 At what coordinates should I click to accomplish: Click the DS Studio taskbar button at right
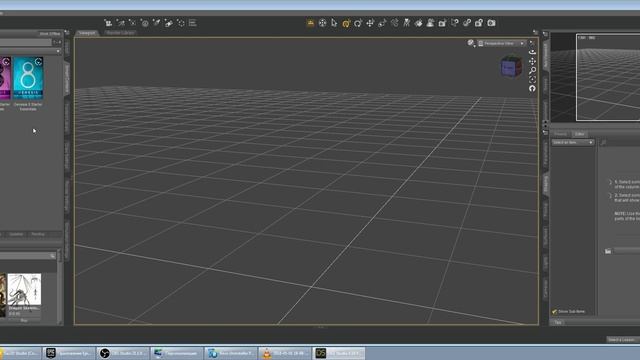click(x=339, y=353)
